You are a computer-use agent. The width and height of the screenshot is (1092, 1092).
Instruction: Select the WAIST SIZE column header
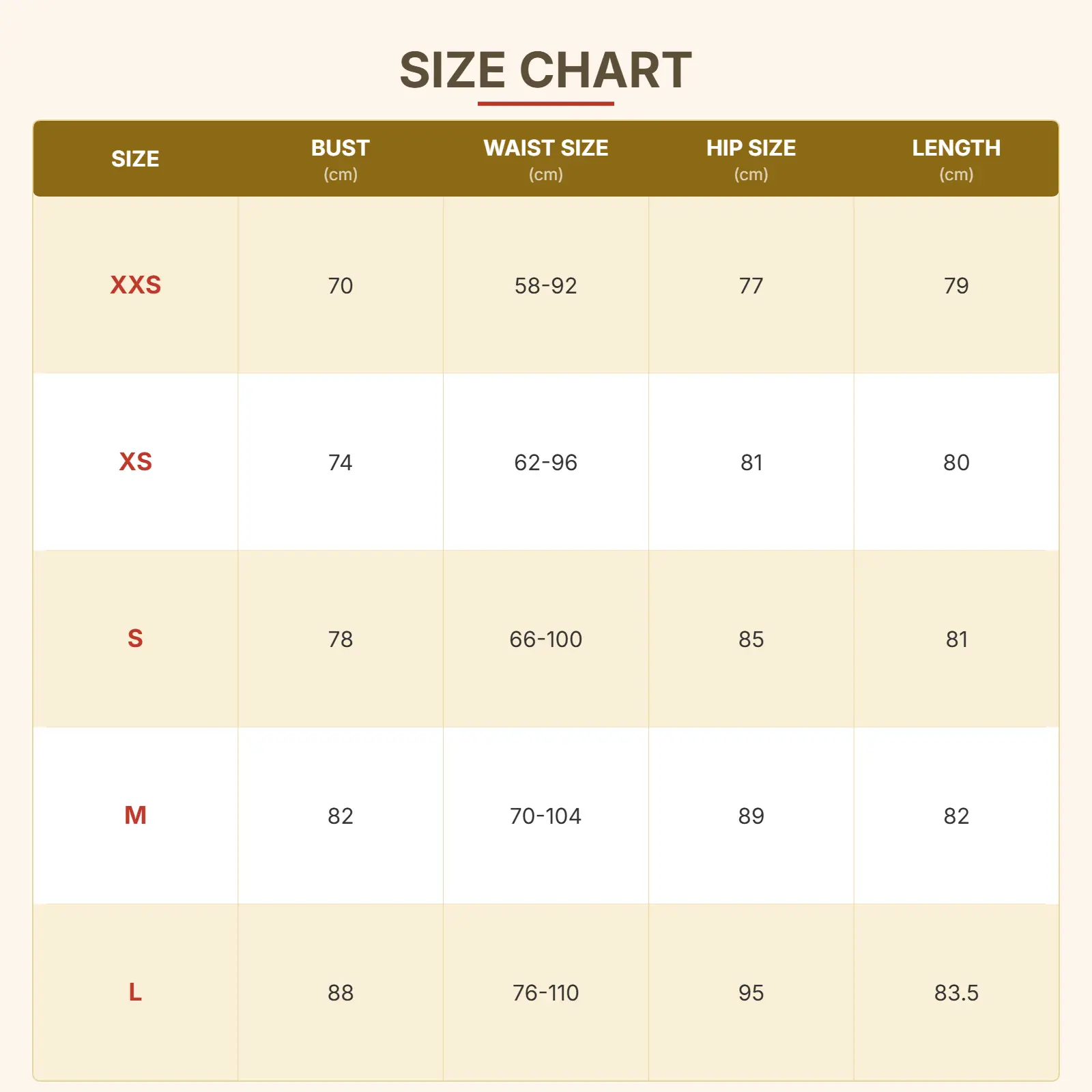(x=545, y=149)
